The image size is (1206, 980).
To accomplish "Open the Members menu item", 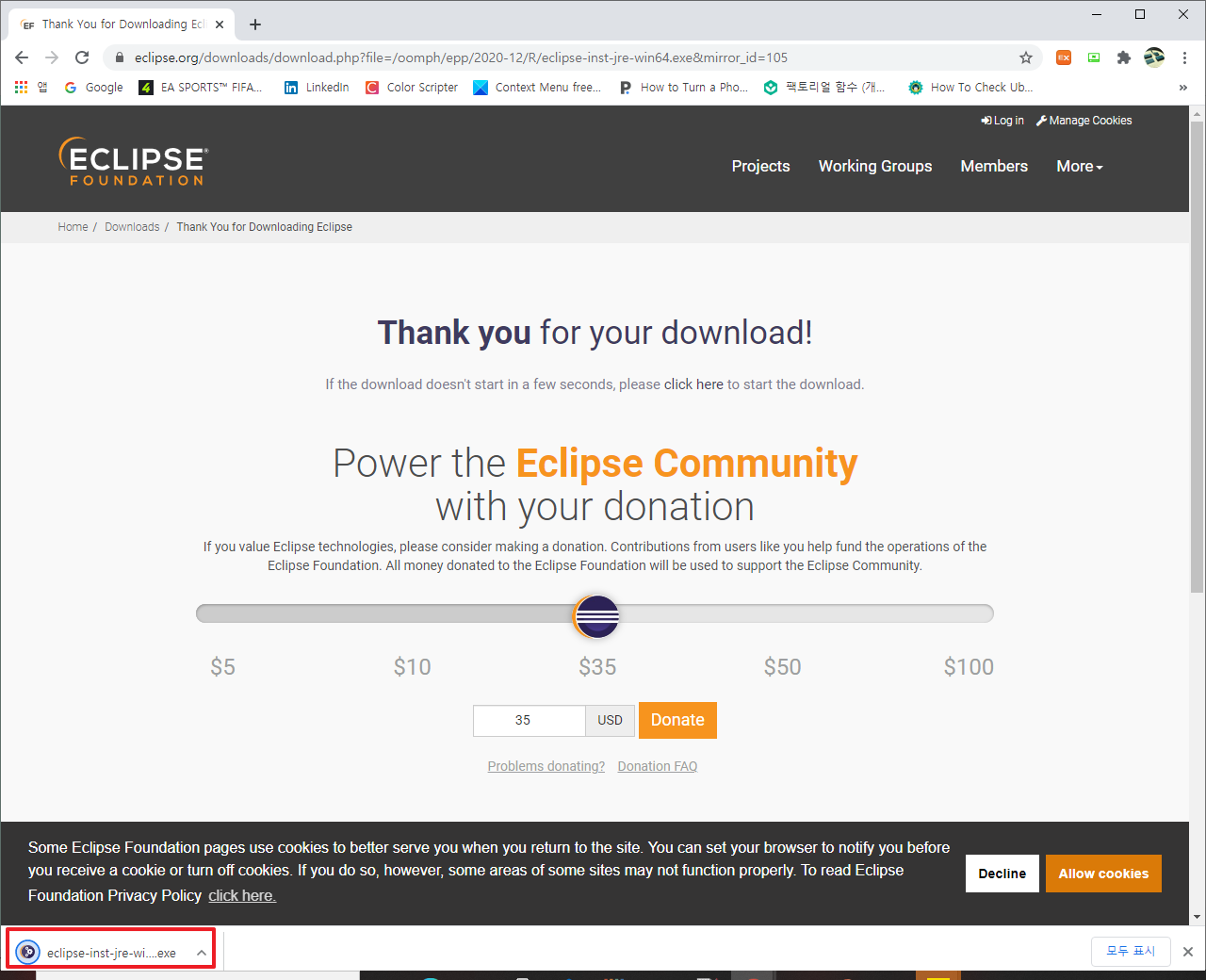I will 994,166.
